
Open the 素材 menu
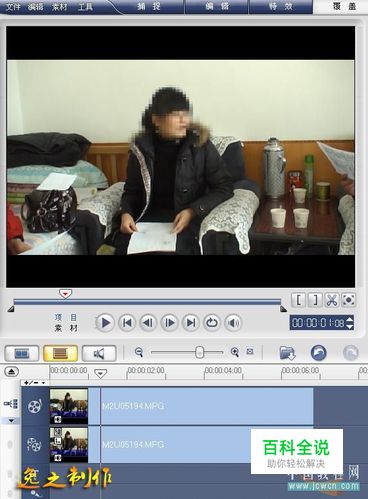59,6
